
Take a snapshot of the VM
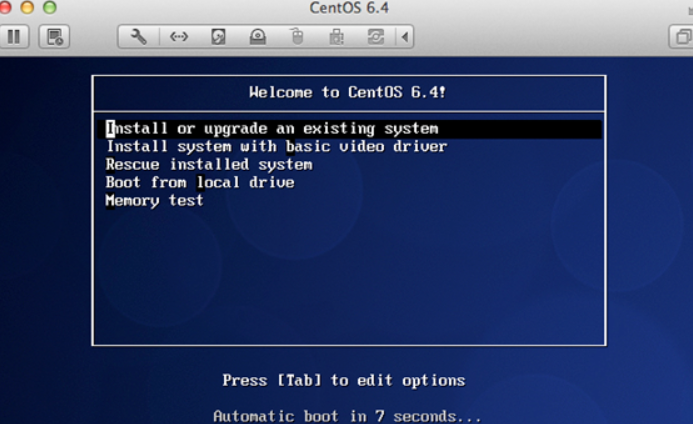click(54, 37)
